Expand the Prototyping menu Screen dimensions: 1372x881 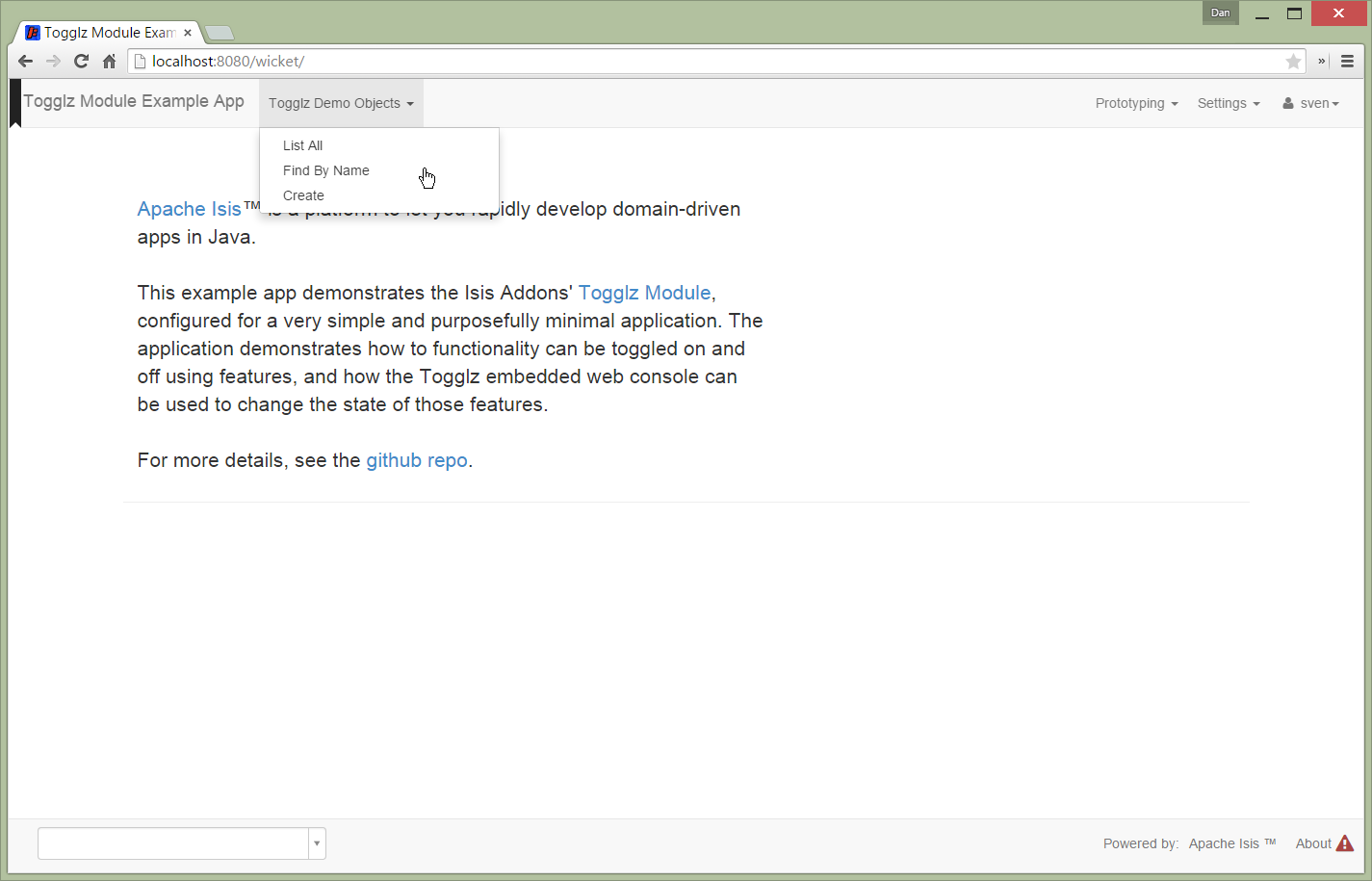click(x=1136, y=103)
